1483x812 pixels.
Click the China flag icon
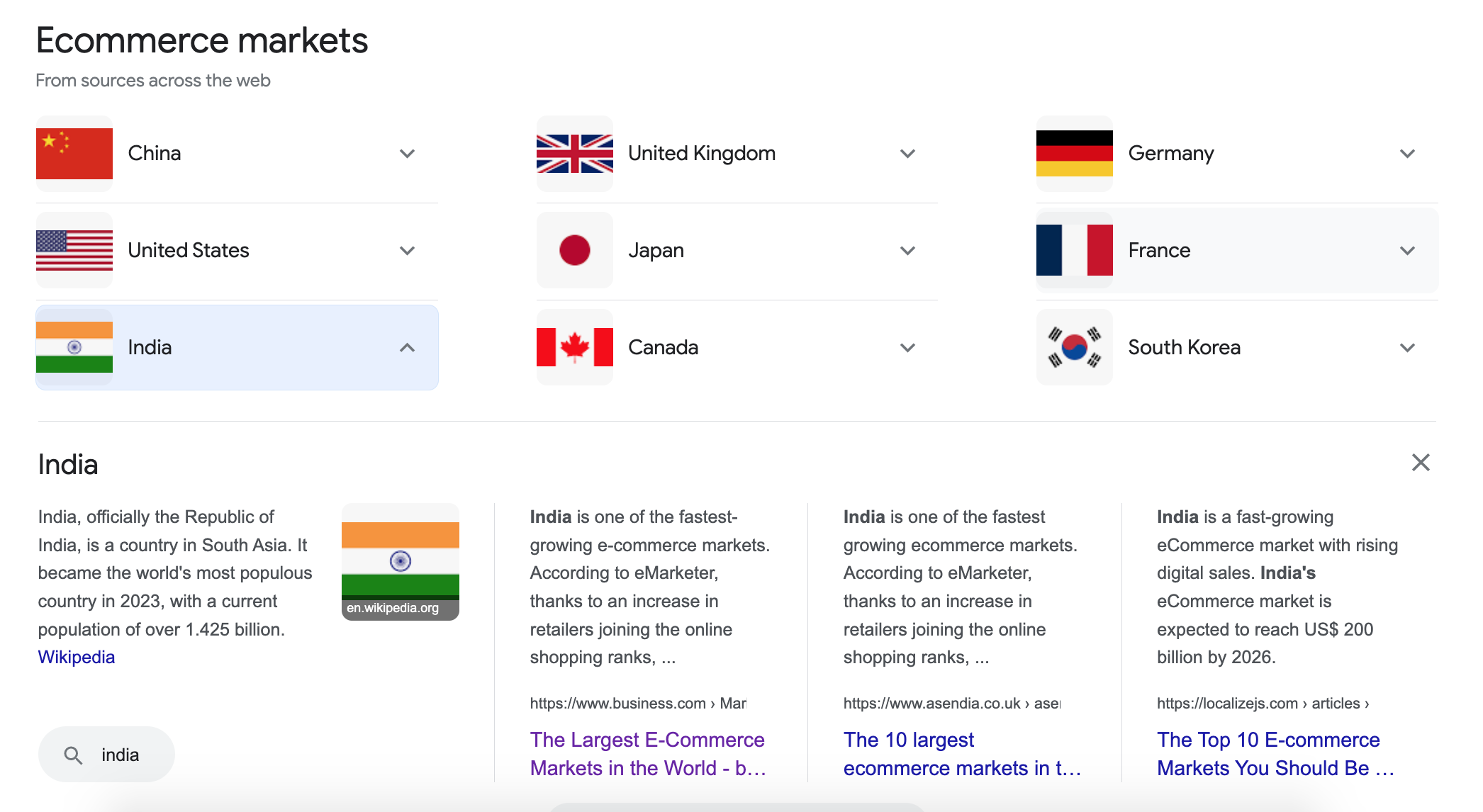pyautogui.click(x=74, y=154)
